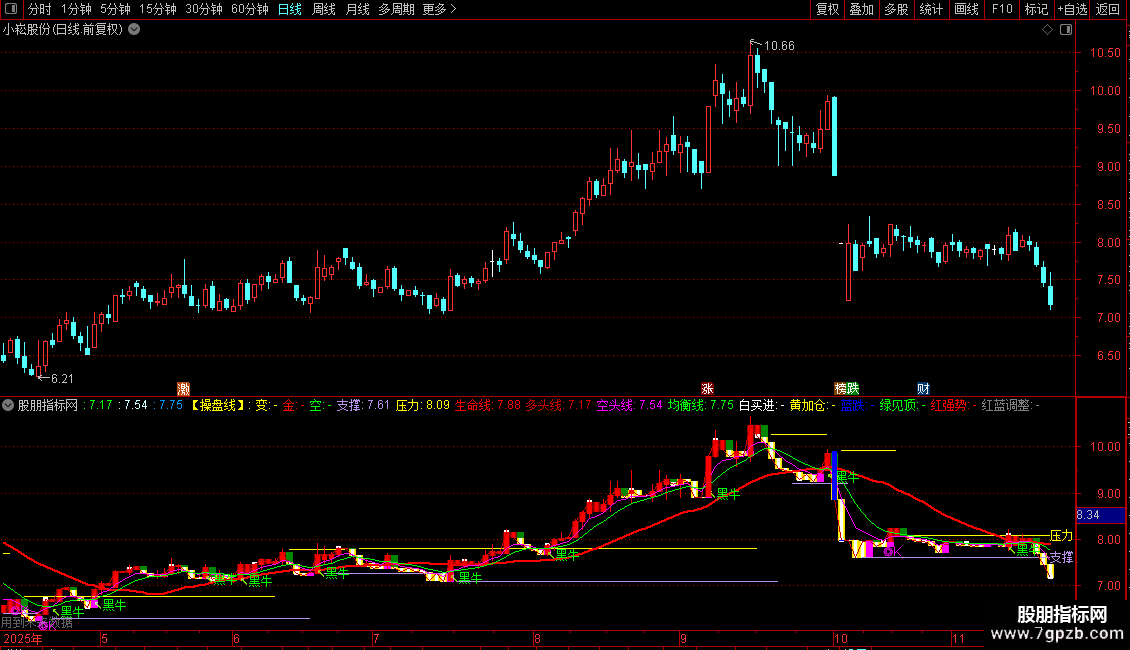Click the 复权 adjustment button
The height and width of the screenshot is (650, 1130).
coord(827,9)
